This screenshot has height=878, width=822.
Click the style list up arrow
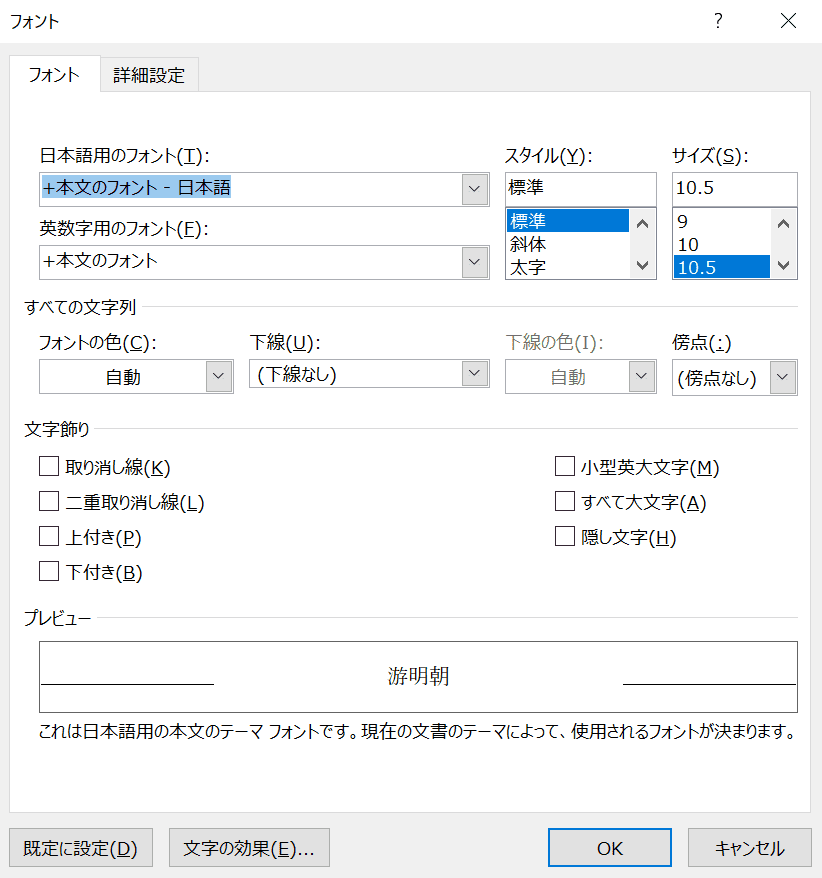coord(643,224)
